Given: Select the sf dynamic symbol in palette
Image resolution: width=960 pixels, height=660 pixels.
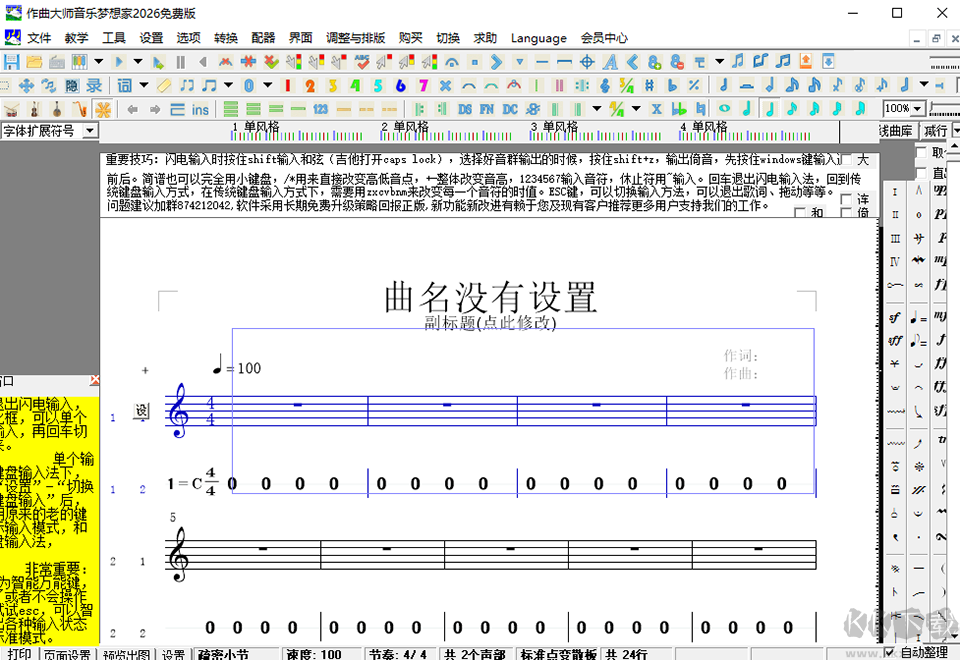Looking at the screenshot, I should (894, 317).
